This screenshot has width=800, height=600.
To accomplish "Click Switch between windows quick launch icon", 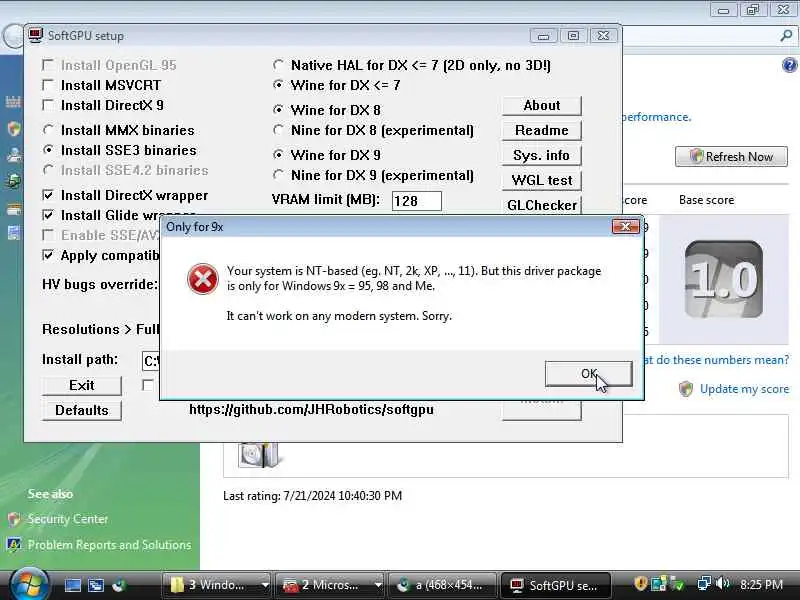I will click(x=95, y=585).
